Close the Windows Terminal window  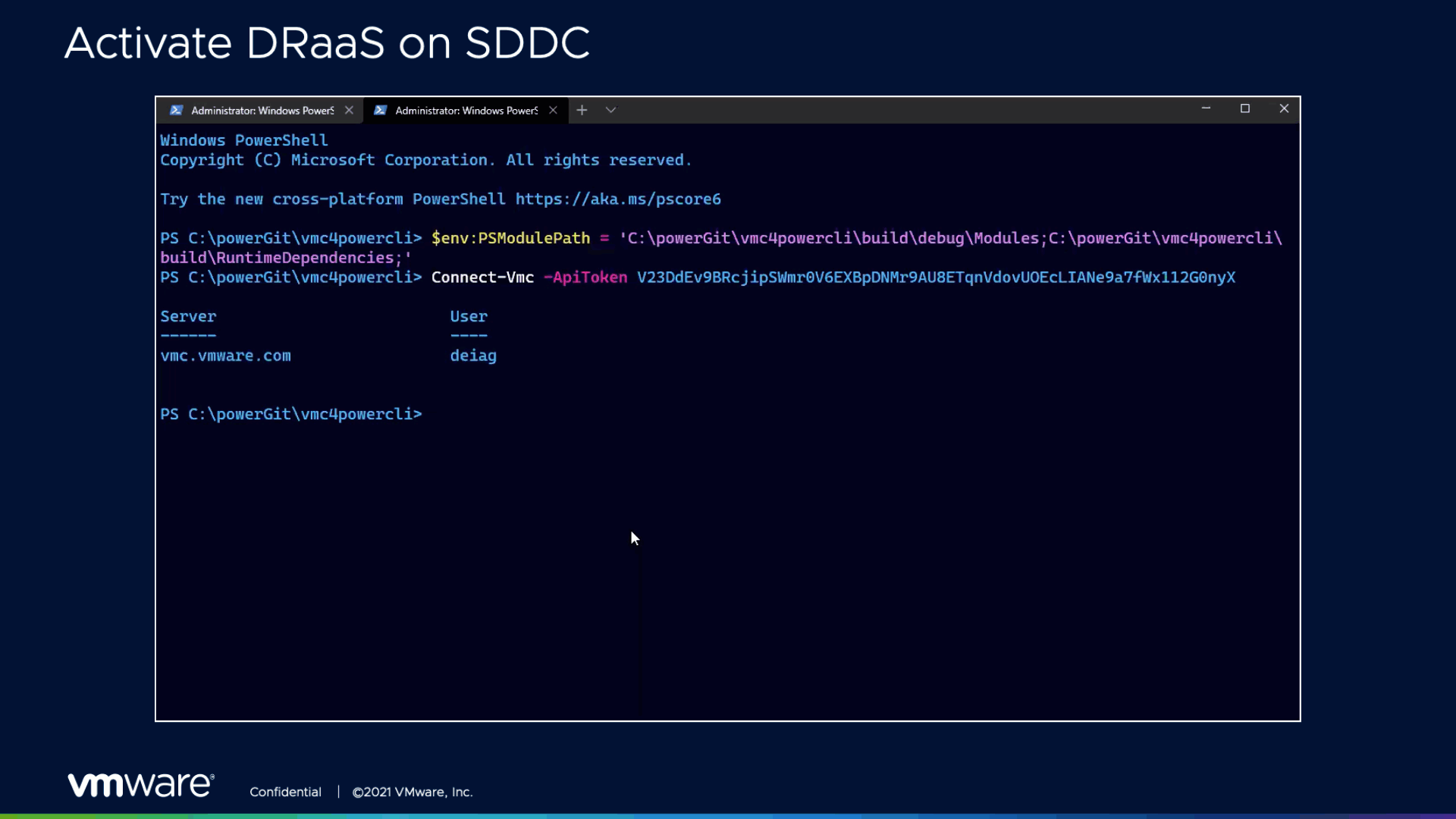coord(1284,109)
